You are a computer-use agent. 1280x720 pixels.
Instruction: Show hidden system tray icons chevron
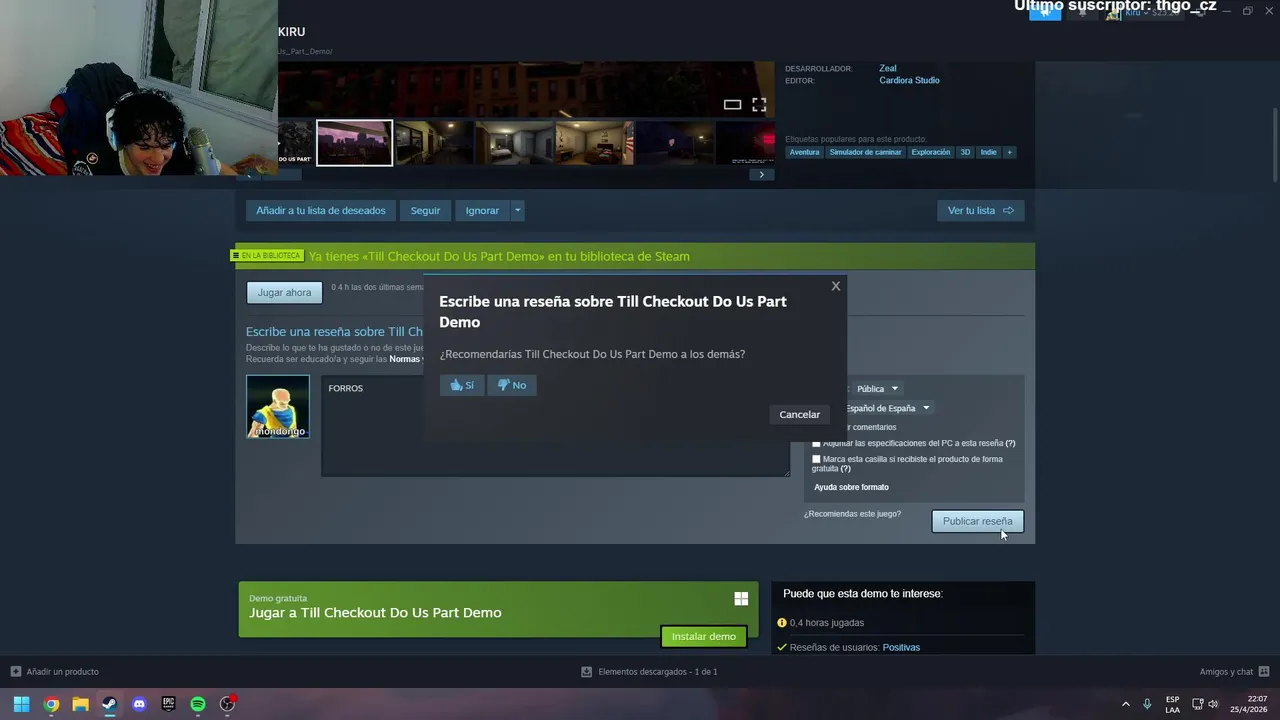1126,704
